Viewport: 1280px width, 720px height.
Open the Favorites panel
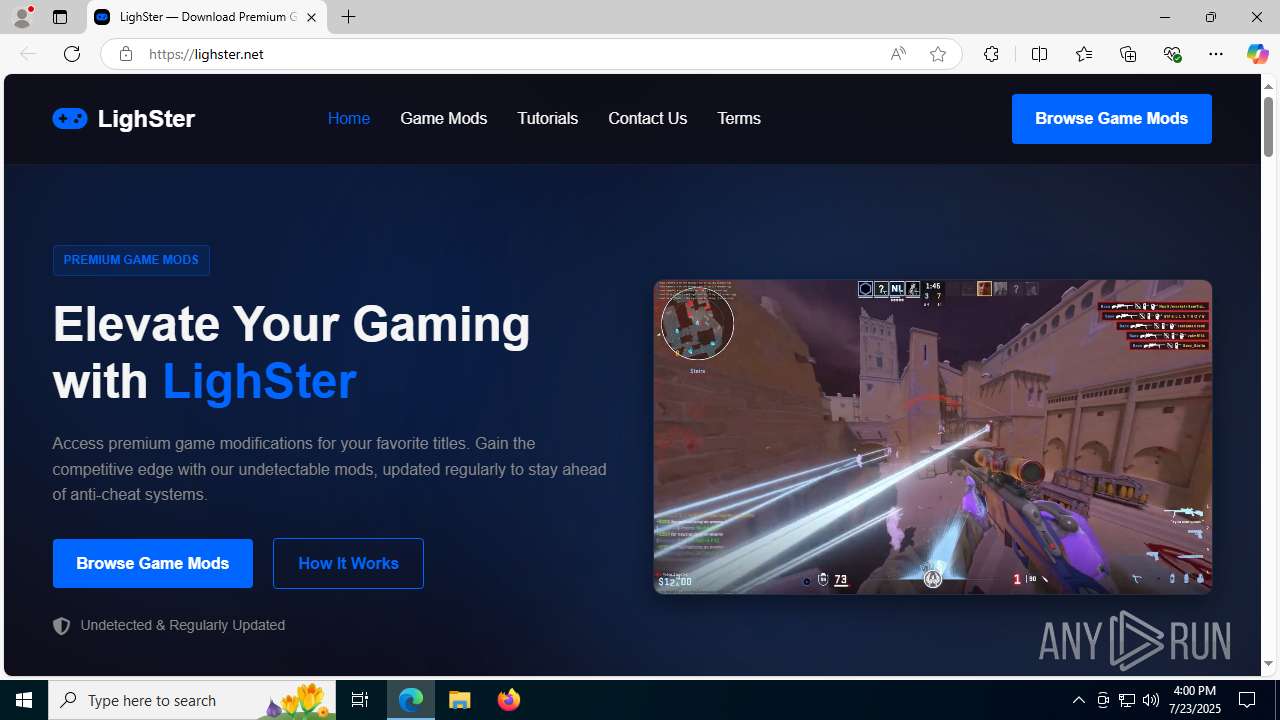[x=1084, y=54]
